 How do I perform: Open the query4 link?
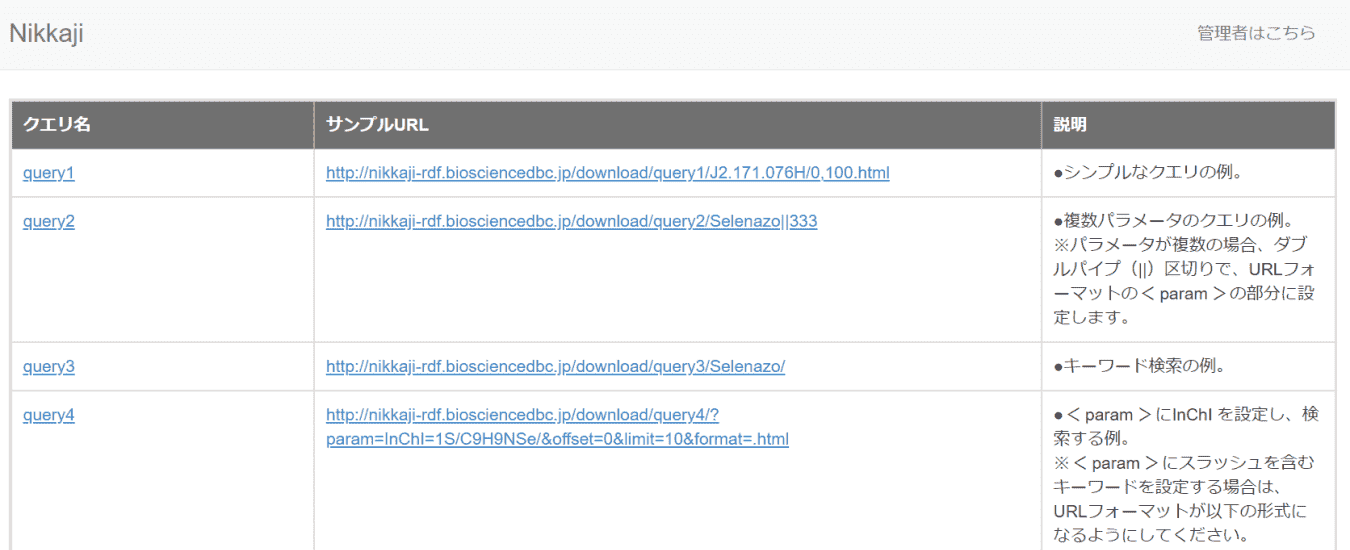coord(49,414)
